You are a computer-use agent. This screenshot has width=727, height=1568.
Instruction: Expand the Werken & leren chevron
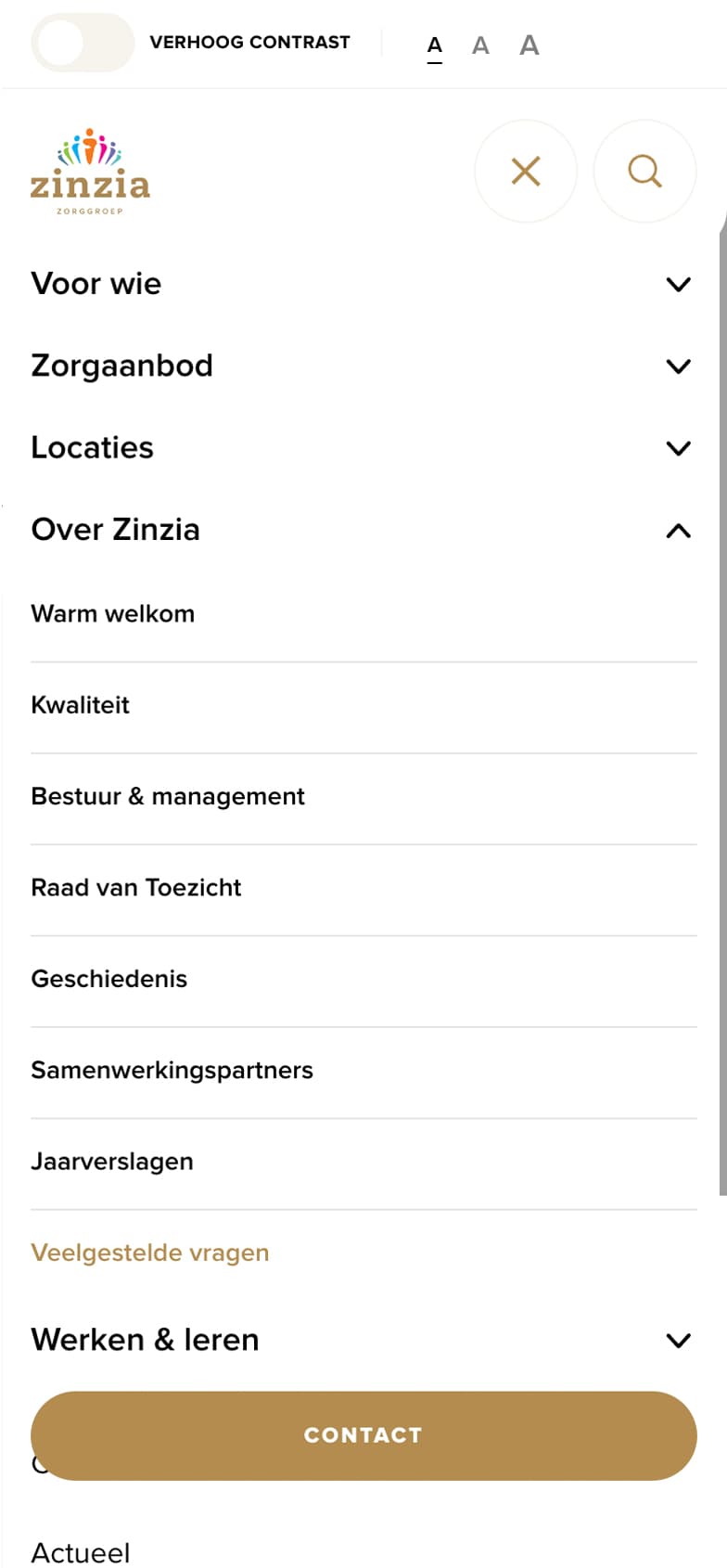pyautogui.click(x=679, y=1341)
